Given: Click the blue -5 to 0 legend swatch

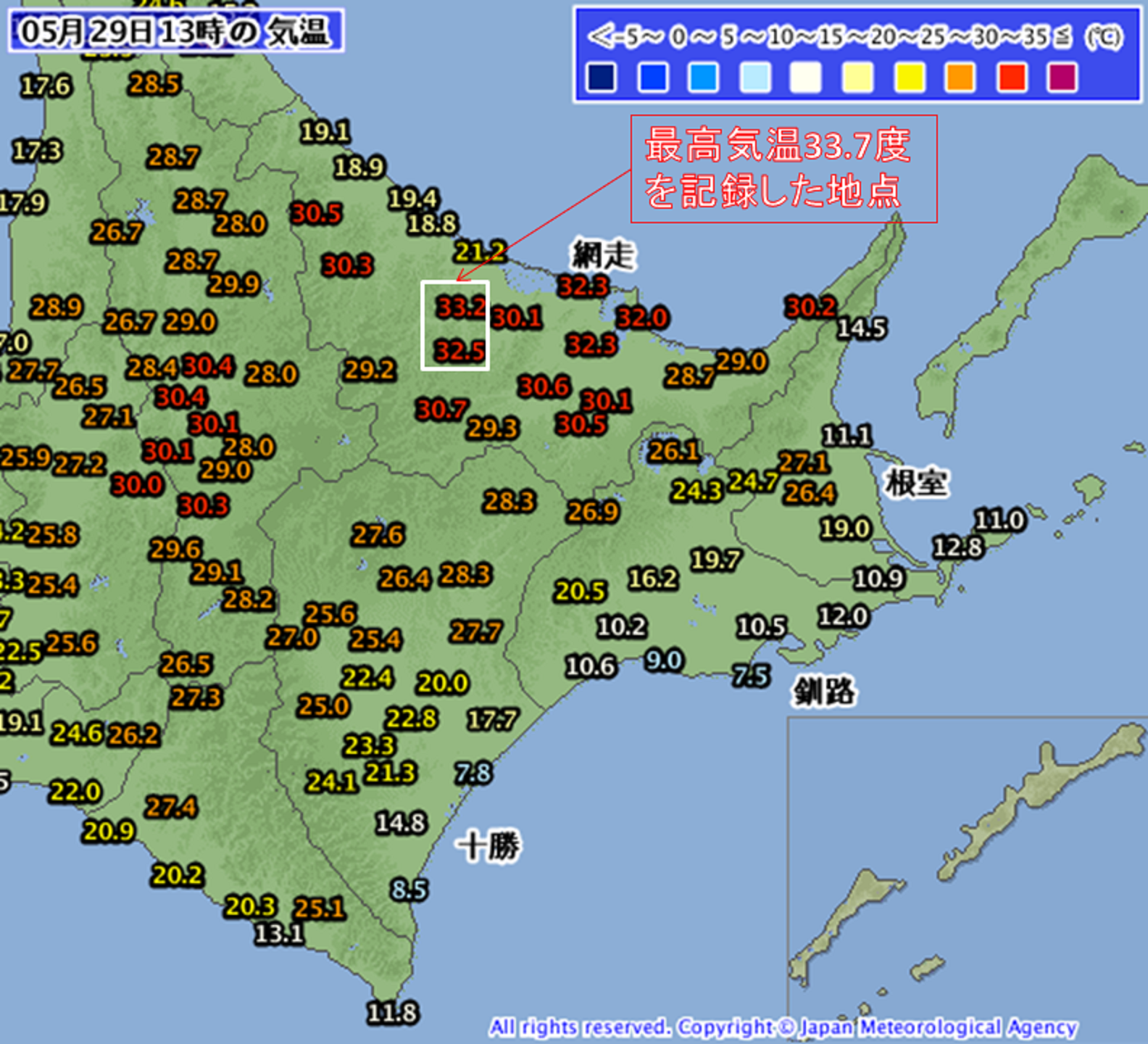Looking at the screenshot, I should coord(653,77).
